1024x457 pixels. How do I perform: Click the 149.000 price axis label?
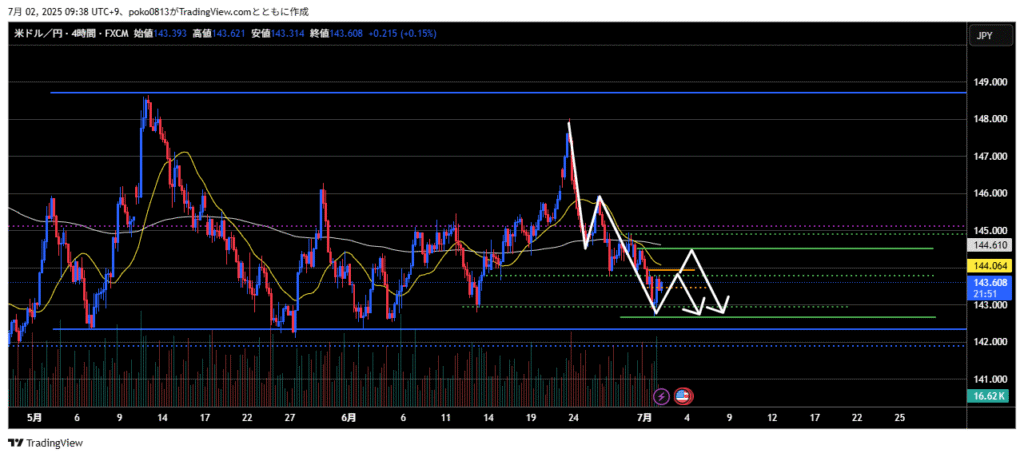(x=989, y=82)
